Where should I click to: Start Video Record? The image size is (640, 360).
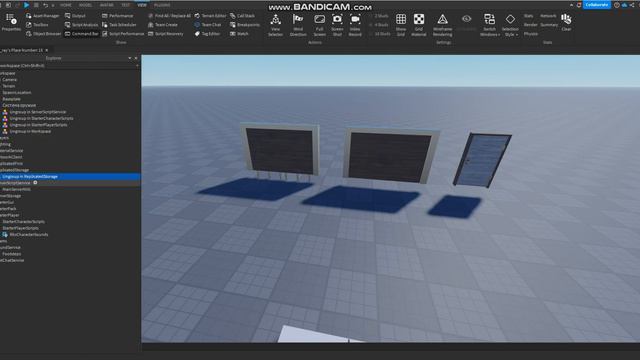[x=355, y=25]
